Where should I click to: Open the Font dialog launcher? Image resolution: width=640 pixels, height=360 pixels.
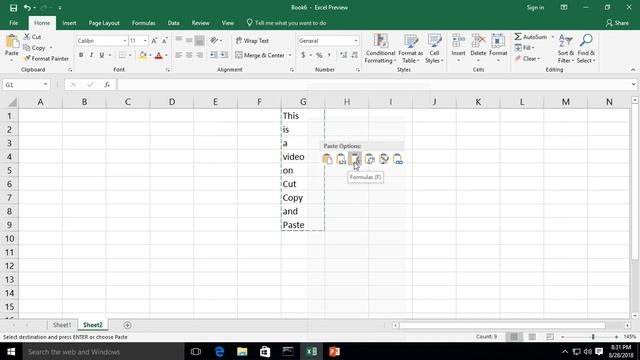pyautogui.click(x=168, y=70)
